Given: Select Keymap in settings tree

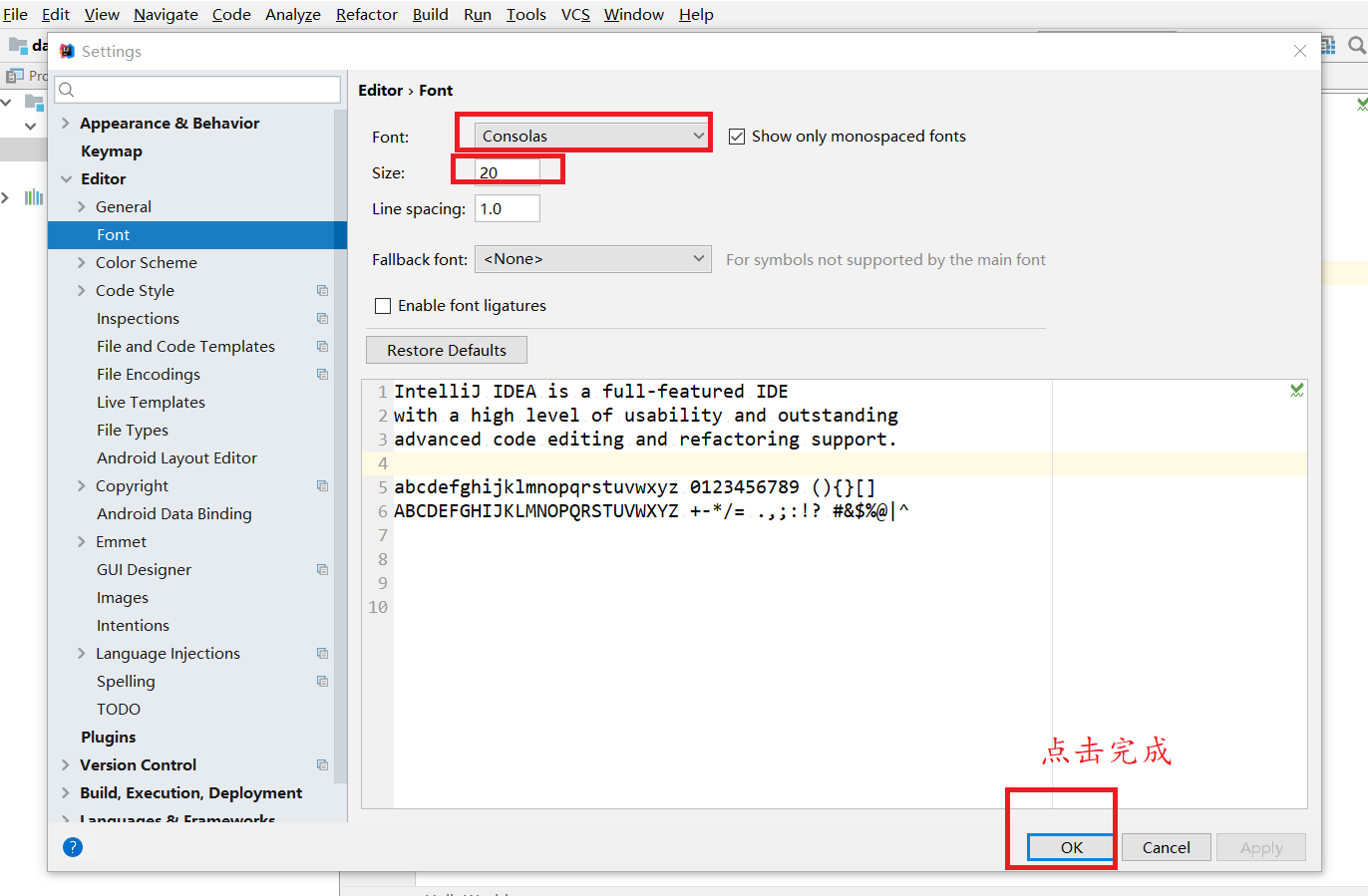Looking at the screenshot, I should tap(112, 151).
